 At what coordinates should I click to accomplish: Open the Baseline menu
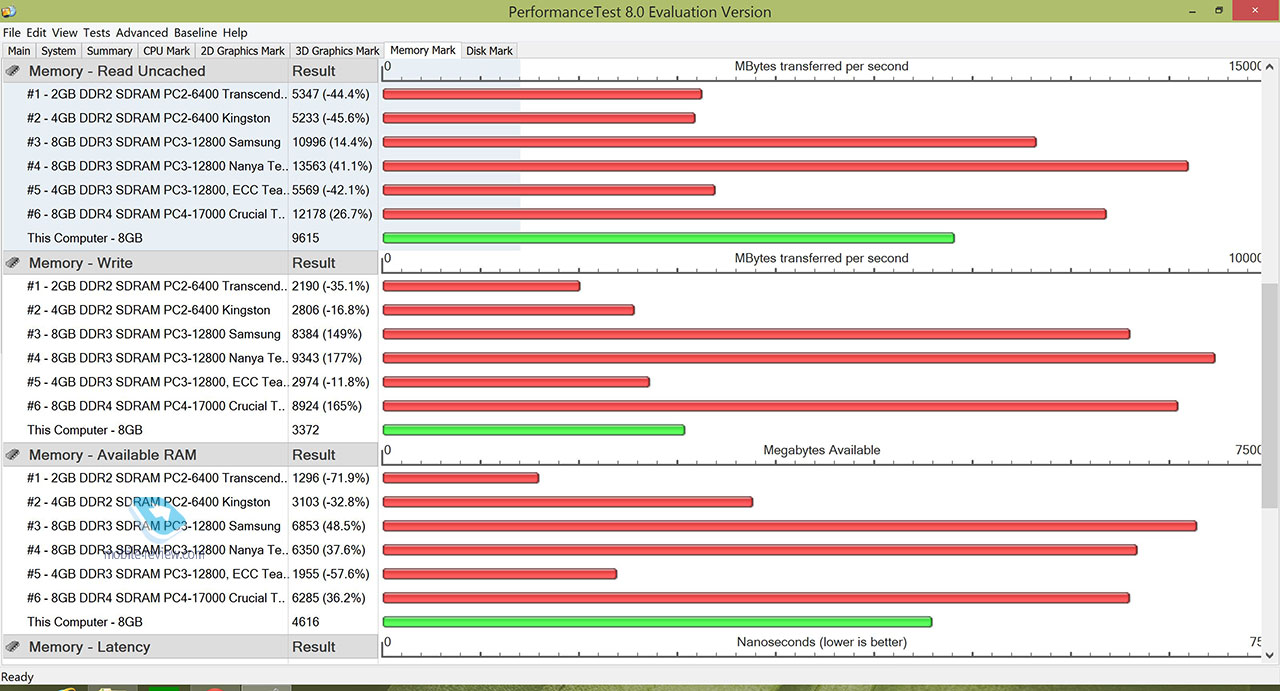(x=196, y=33)
